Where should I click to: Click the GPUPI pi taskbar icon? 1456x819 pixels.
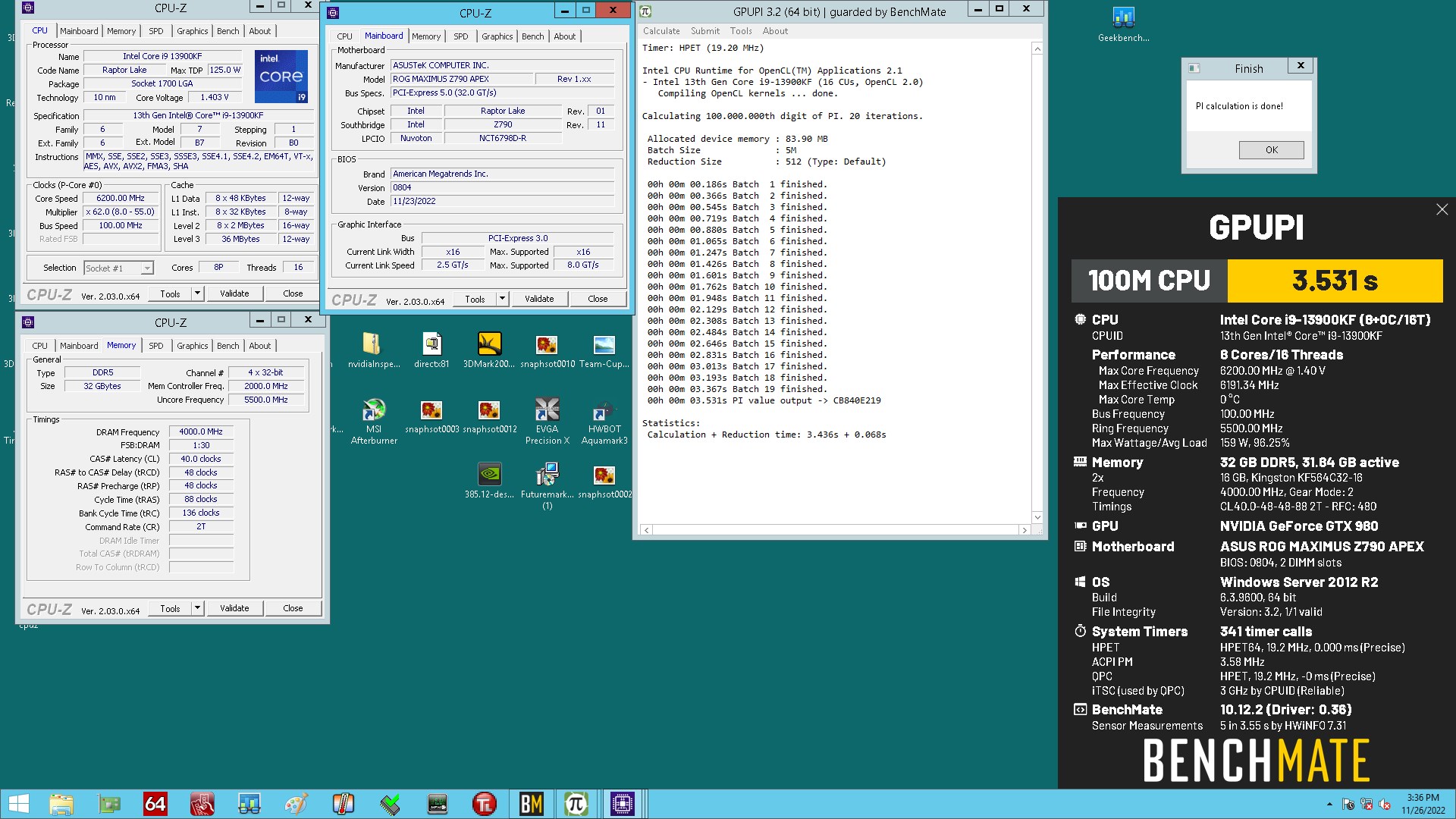pos(576,804)
